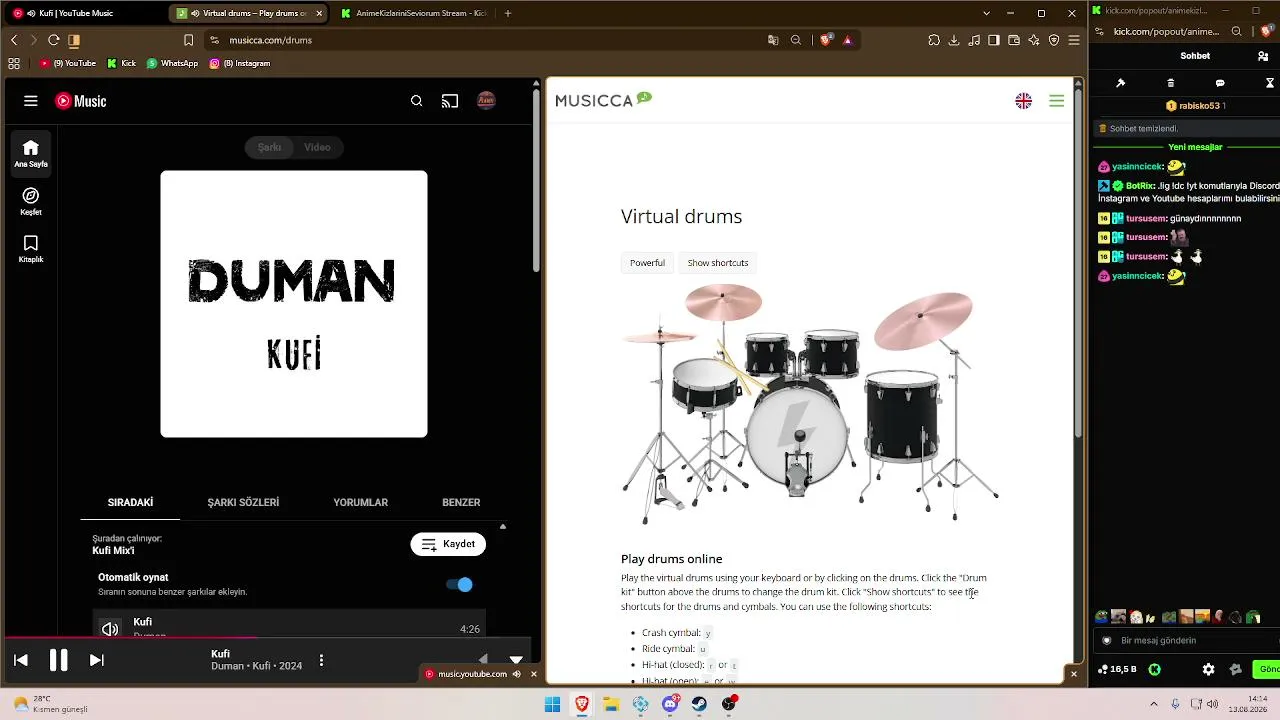Click the Show shortcuts button
The height and width of the screenshot is (720, 1280).
(x=718, y=263)
